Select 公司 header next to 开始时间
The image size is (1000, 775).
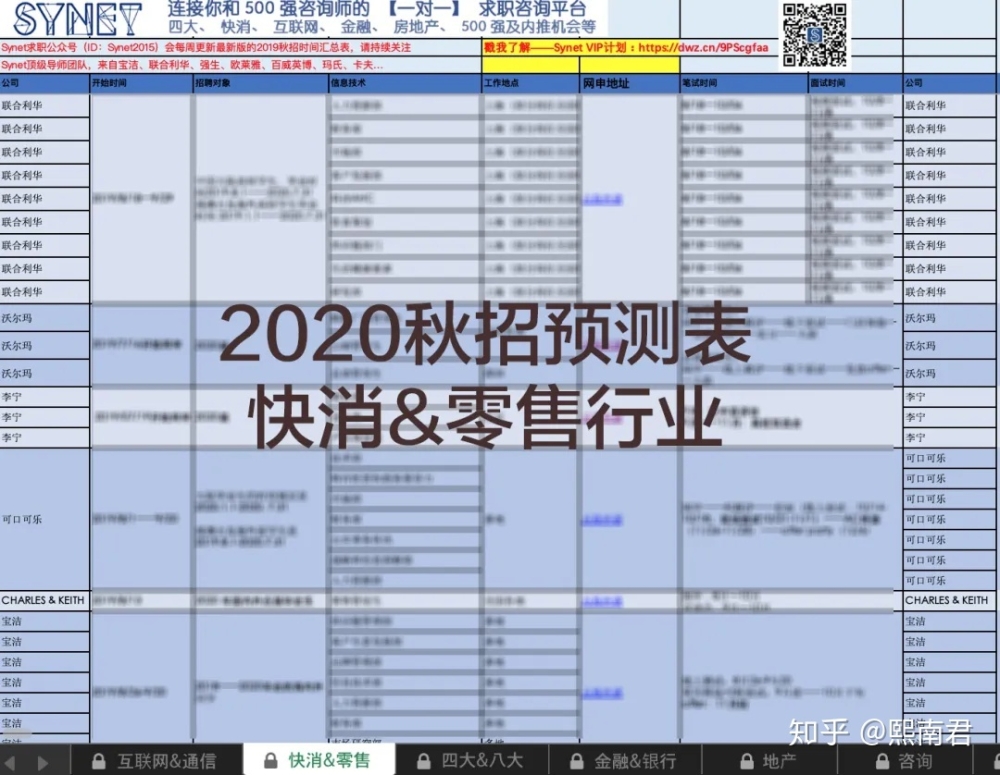(45, 84)
